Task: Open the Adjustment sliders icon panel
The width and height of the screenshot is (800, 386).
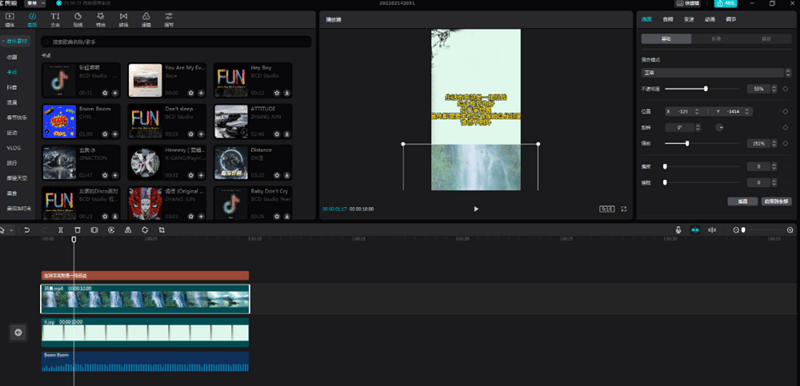Action: [169, 19]
